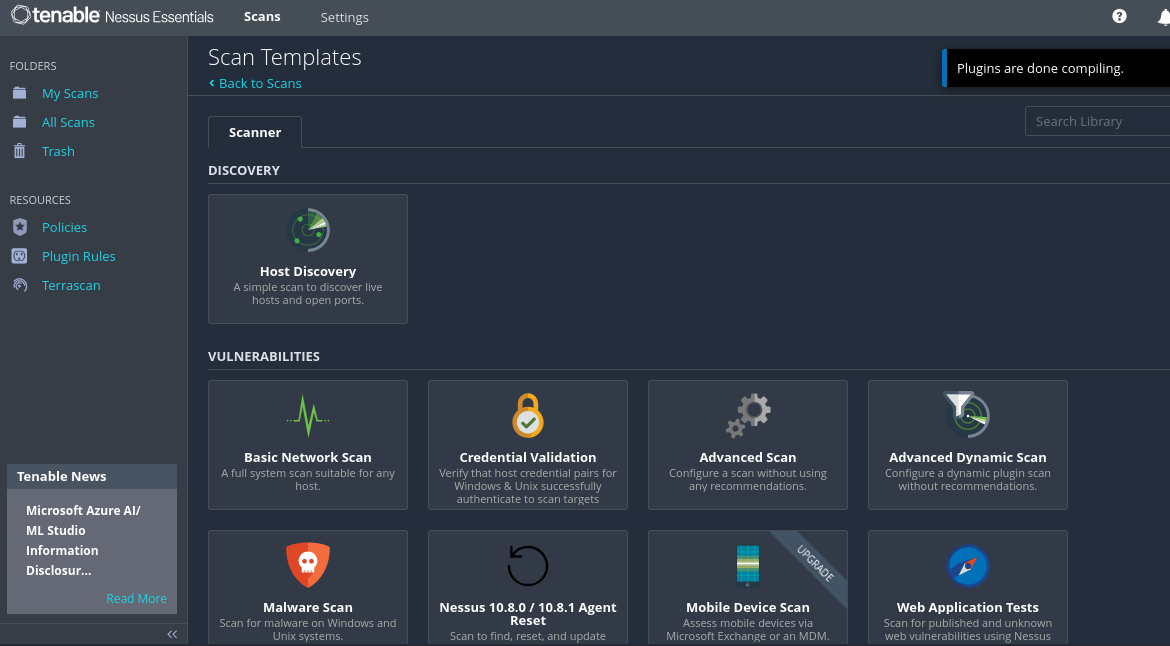Screen dimensions: 1170x646
Task: Click 'Assess mobile devices via' description
Action: coord(748,630)
